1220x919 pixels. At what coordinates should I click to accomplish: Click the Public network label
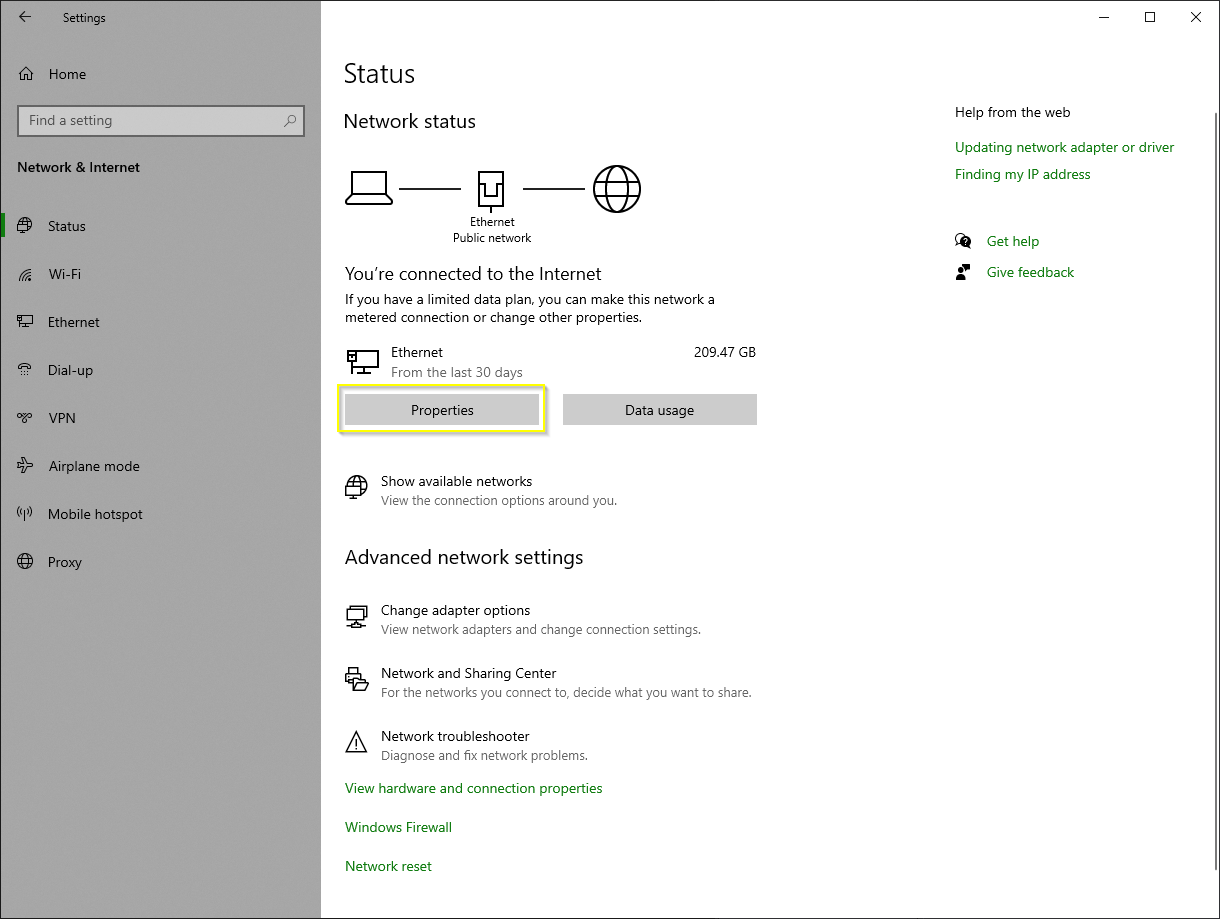pyautogui.click(x=492, y=238)
